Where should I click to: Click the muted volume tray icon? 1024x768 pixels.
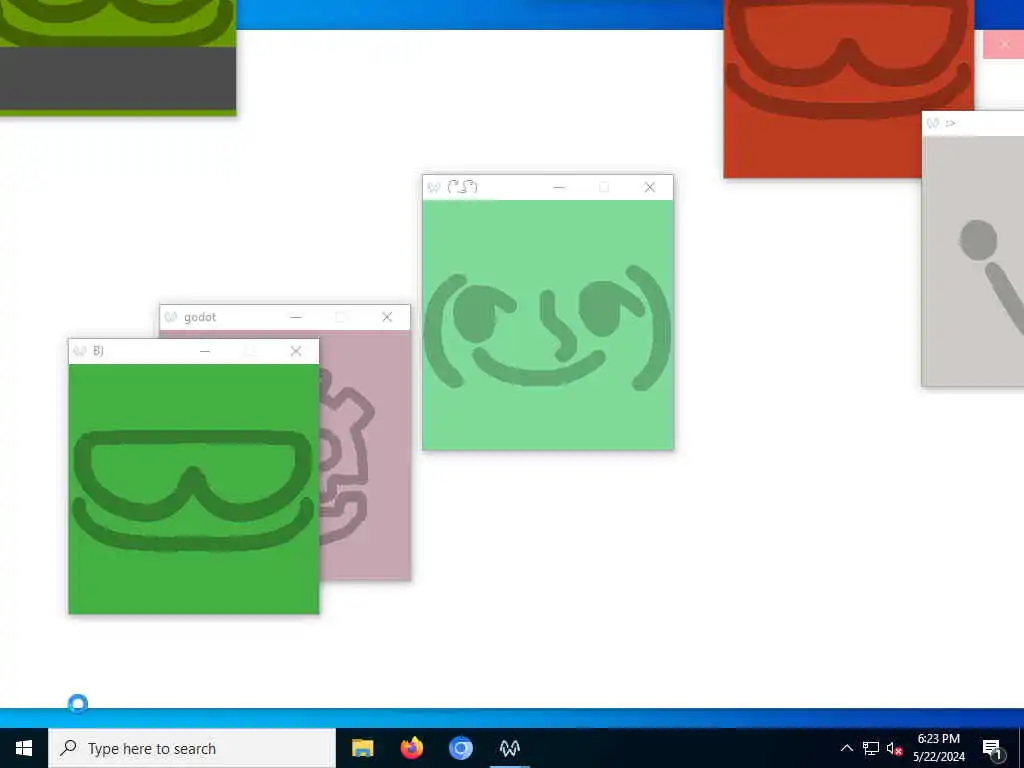point(894,748)
